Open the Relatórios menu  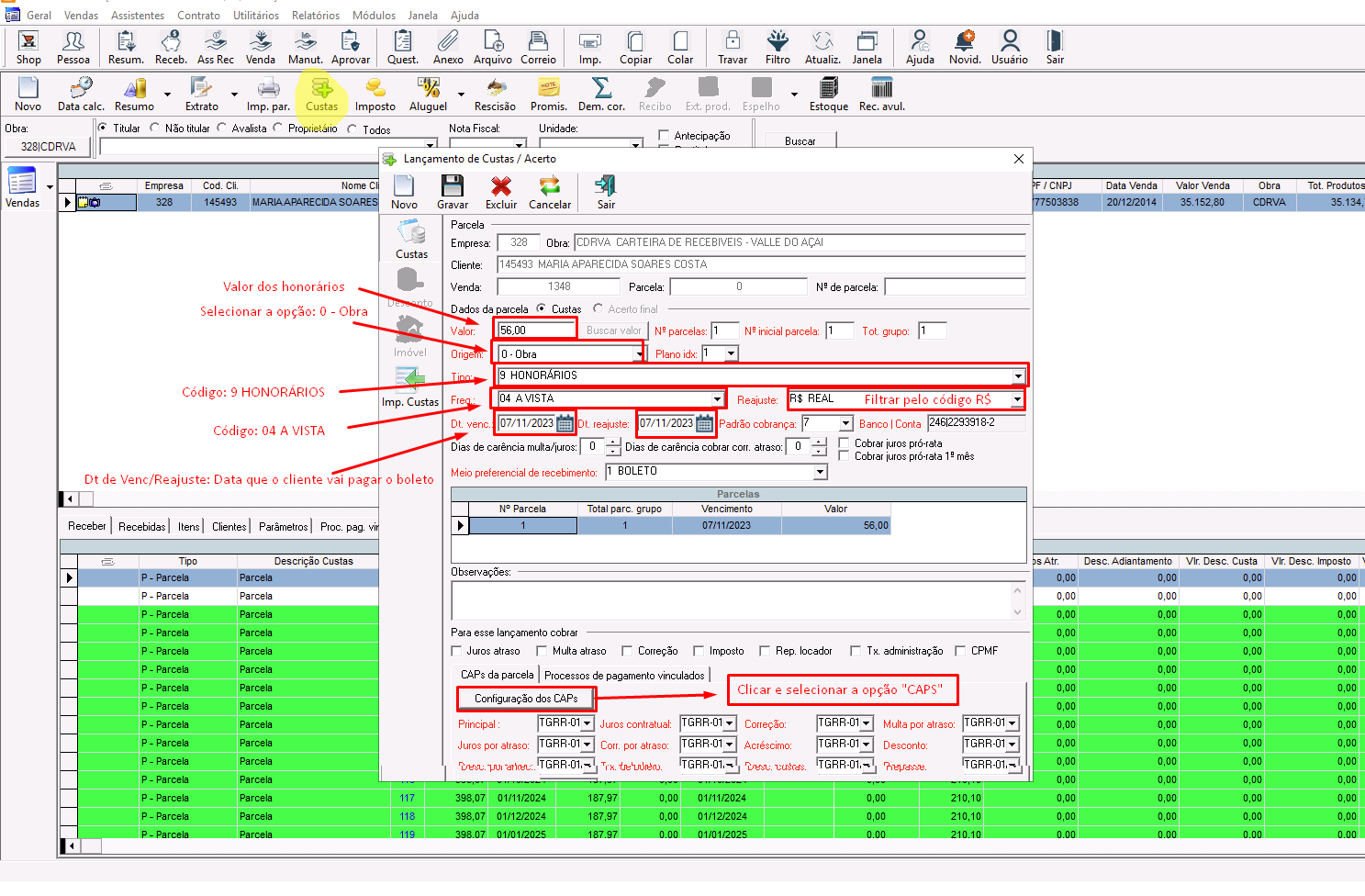315,16
